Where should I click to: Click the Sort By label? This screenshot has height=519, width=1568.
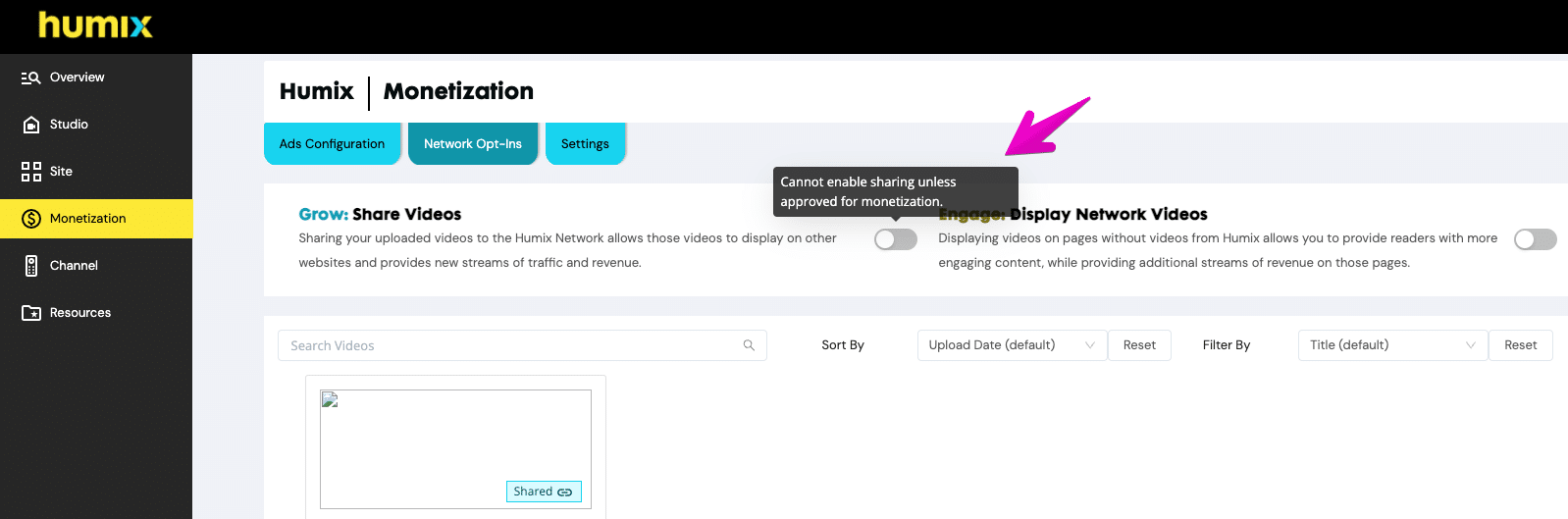click(843, 345)
